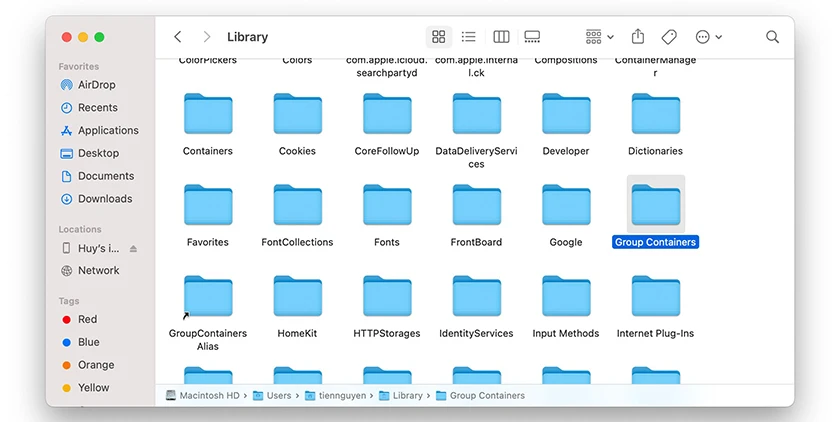The height and width of the screenshot is (422, 840).
Task: Filter by the Blue tag
Action: coord(80,342)
